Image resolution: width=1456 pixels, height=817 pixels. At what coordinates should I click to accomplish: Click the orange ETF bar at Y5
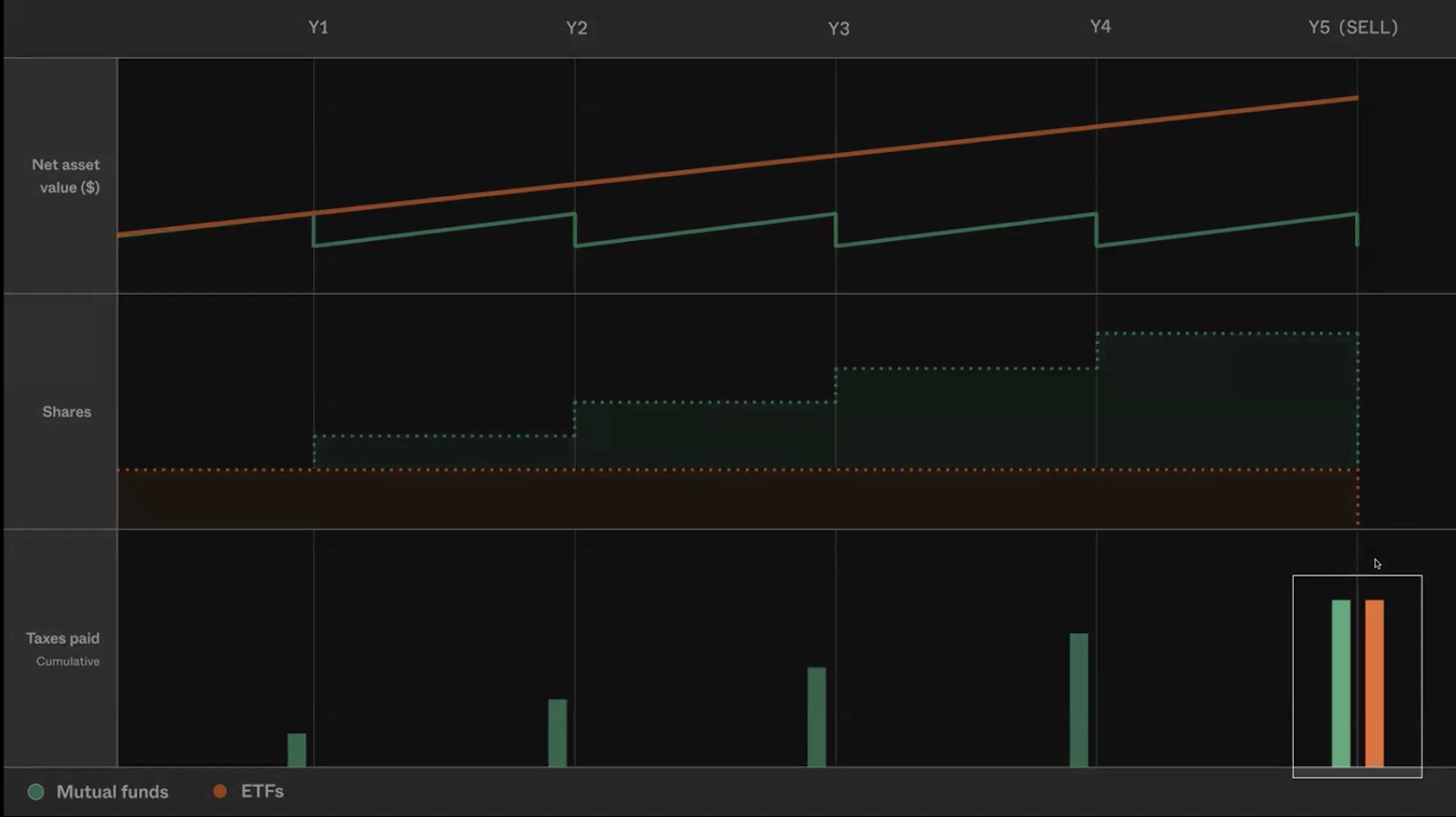point(1374,682)
